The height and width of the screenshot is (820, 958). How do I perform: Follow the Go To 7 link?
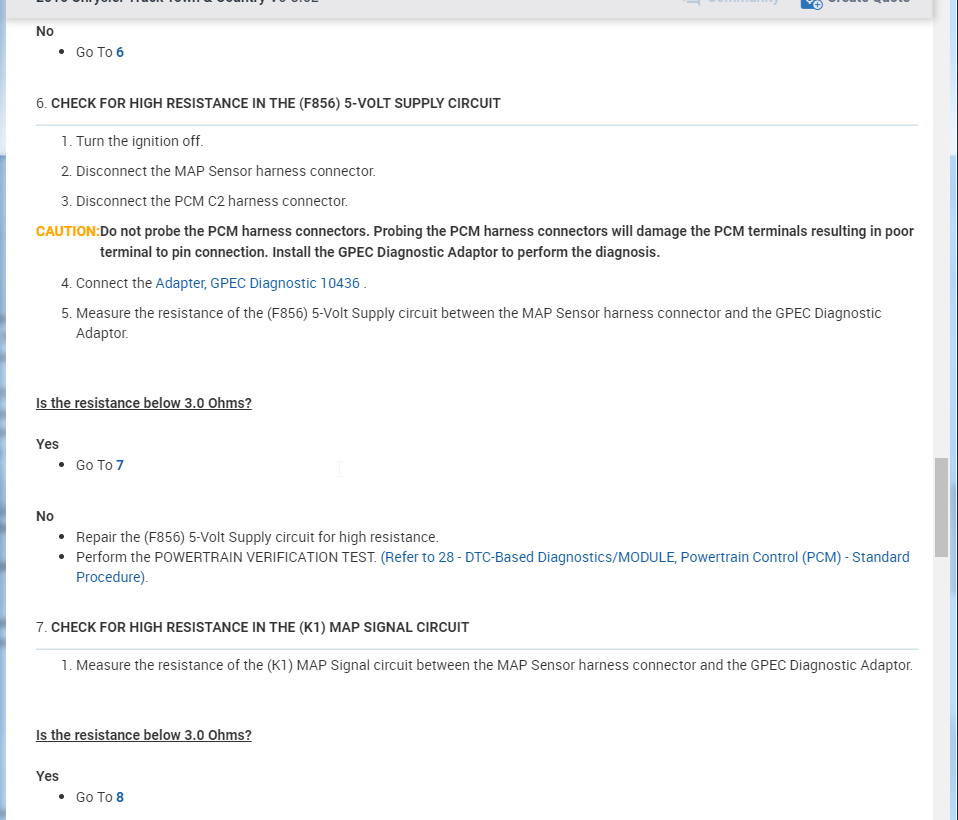tap(120, 466)
